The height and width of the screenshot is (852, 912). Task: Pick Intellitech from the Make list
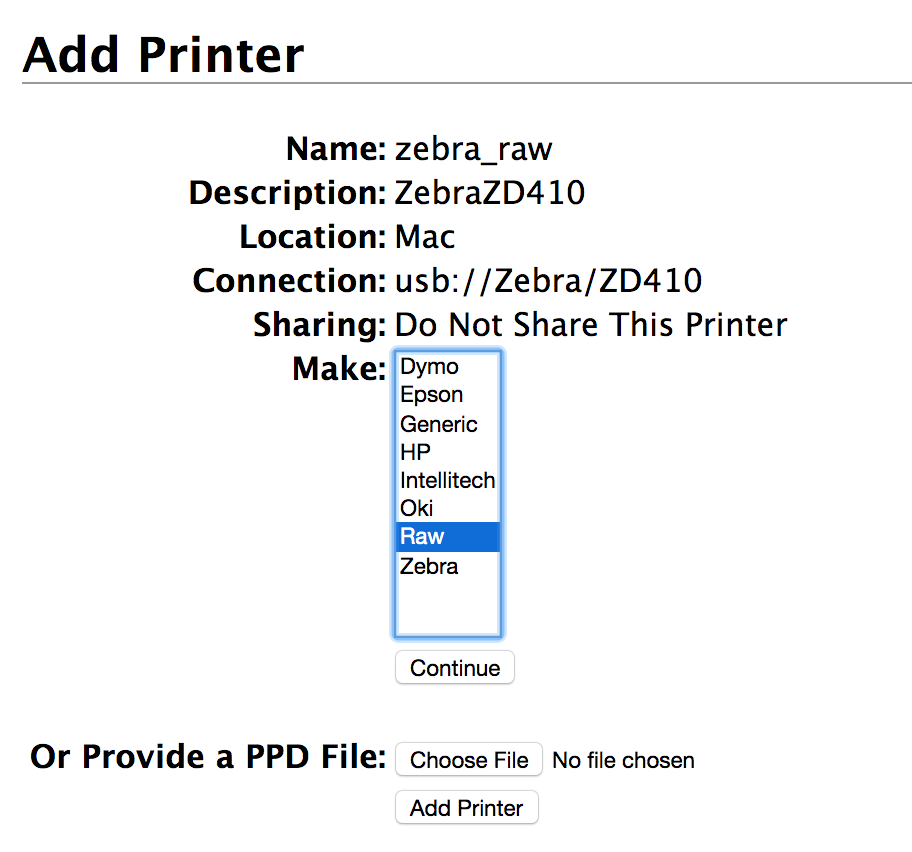tap(447, 480)
